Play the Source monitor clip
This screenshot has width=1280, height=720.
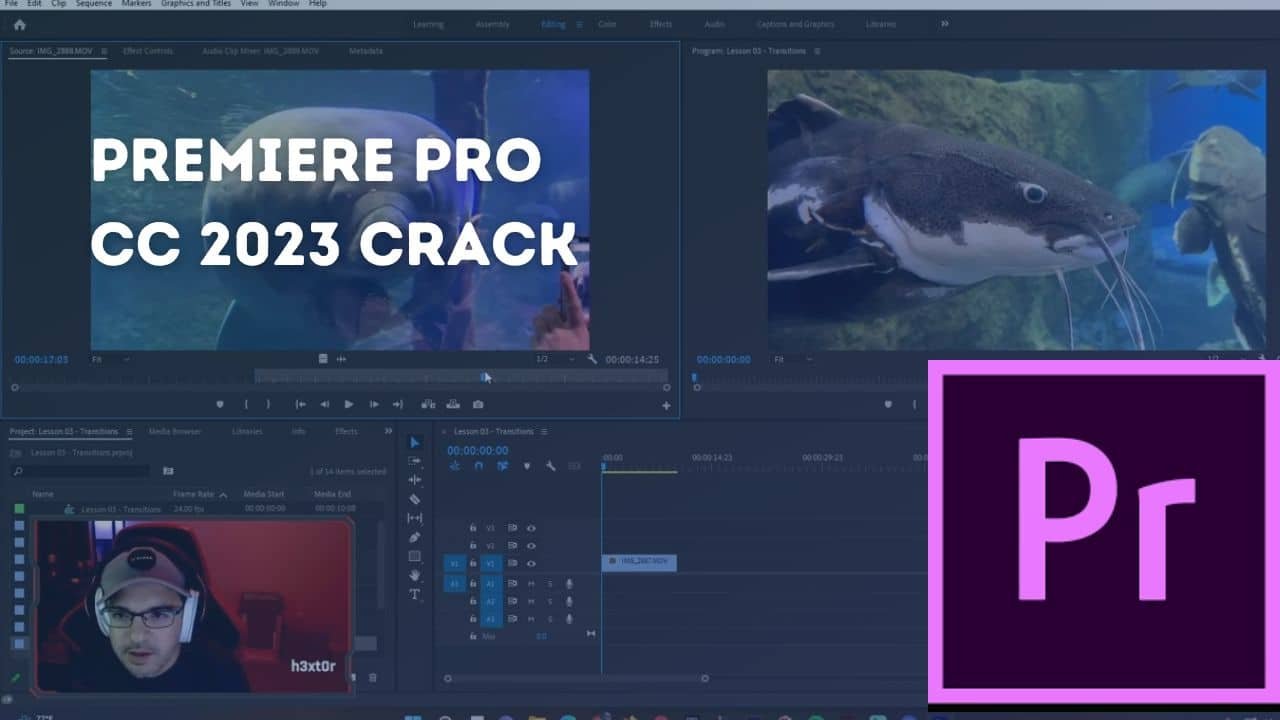click(349, 404)
